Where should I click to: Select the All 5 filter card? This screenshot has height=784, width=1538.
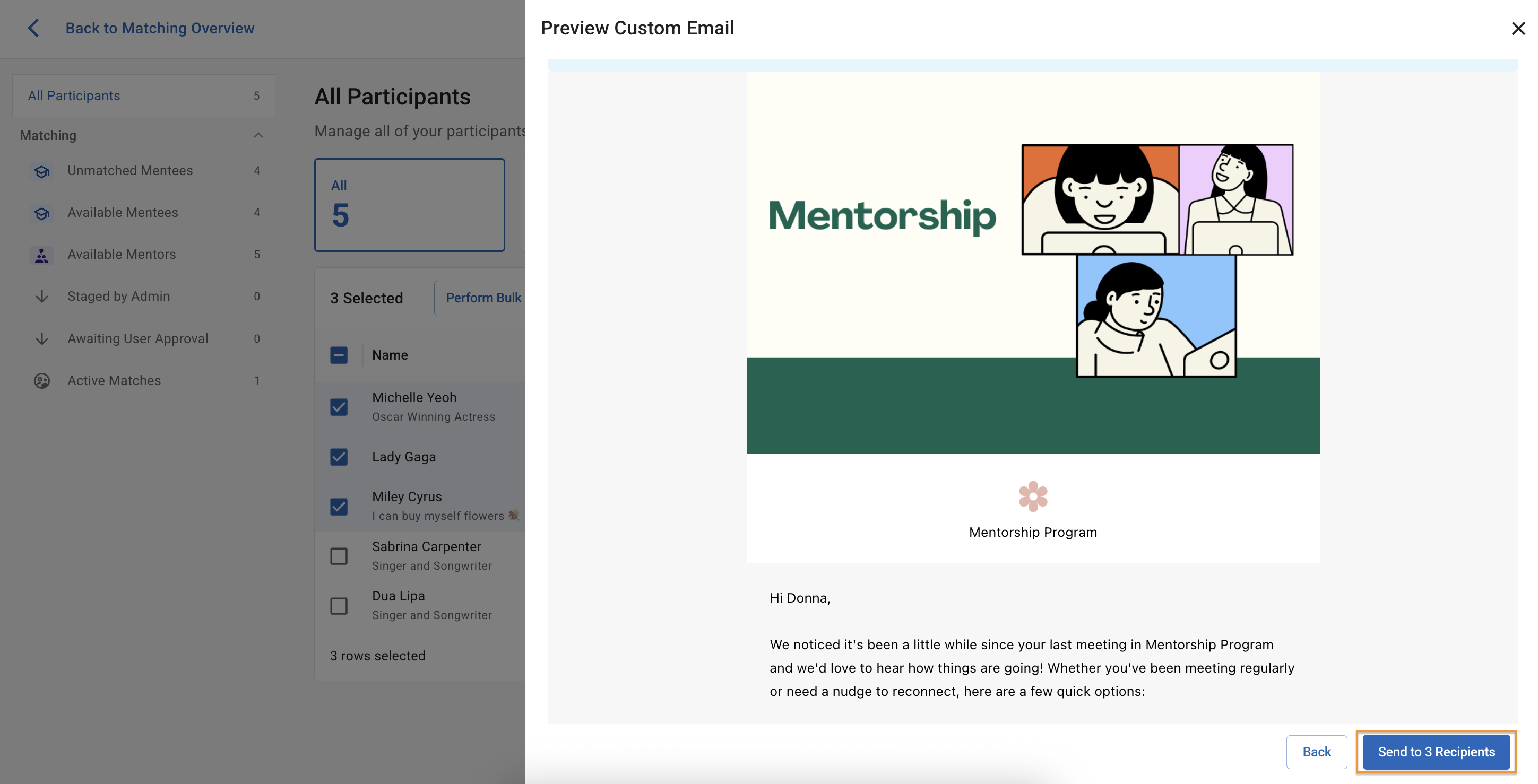409,205
